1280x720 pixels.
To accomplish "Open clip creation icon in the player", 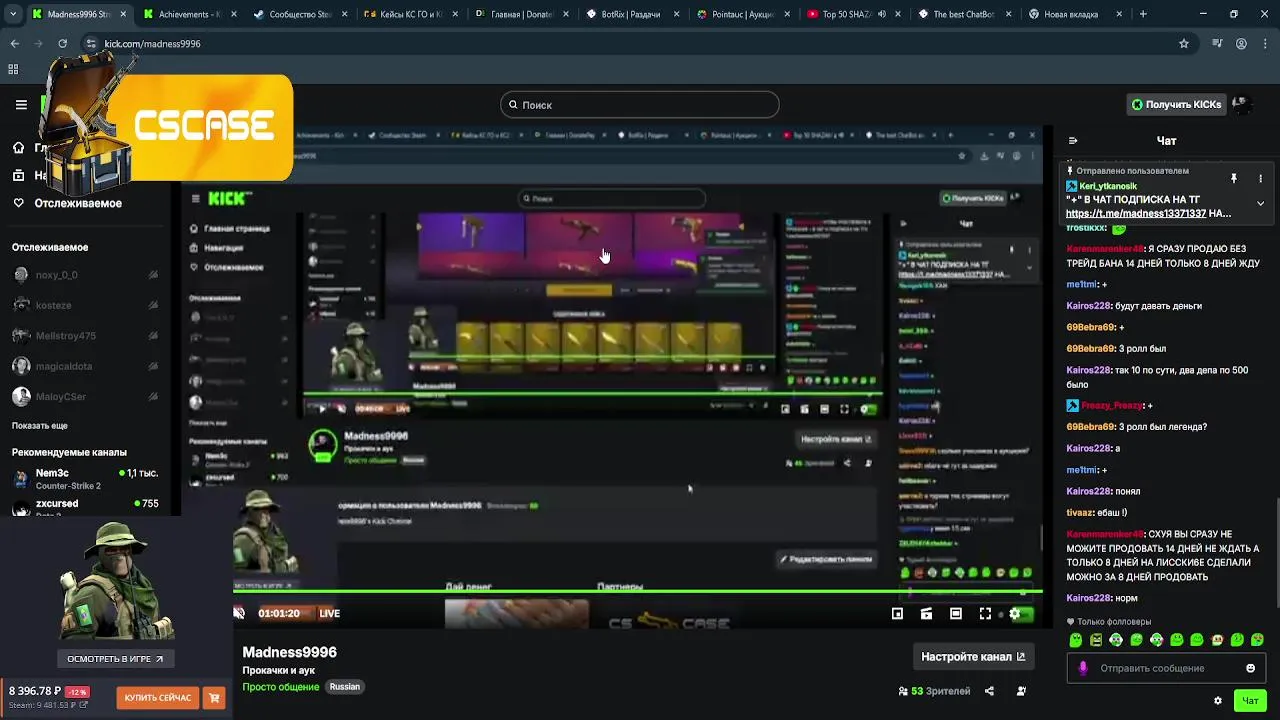I will click(926, 613).
